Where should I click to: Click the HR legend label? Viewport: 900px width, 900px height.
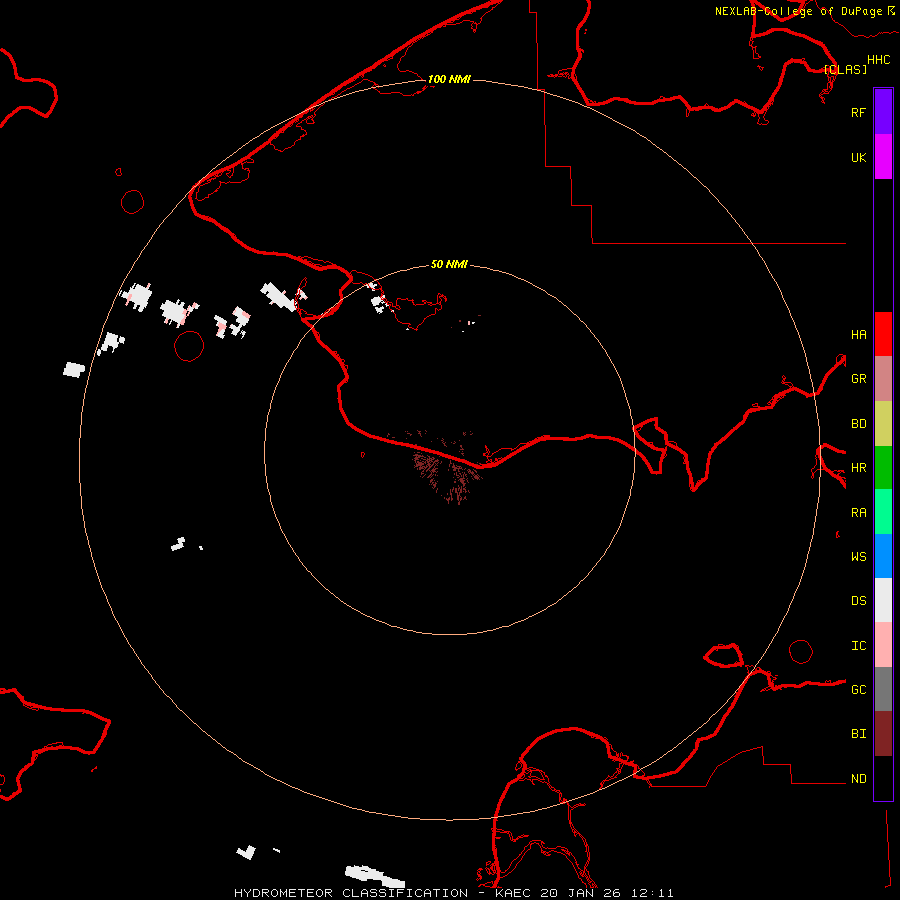pyautogui.click(x=858, y=467)
